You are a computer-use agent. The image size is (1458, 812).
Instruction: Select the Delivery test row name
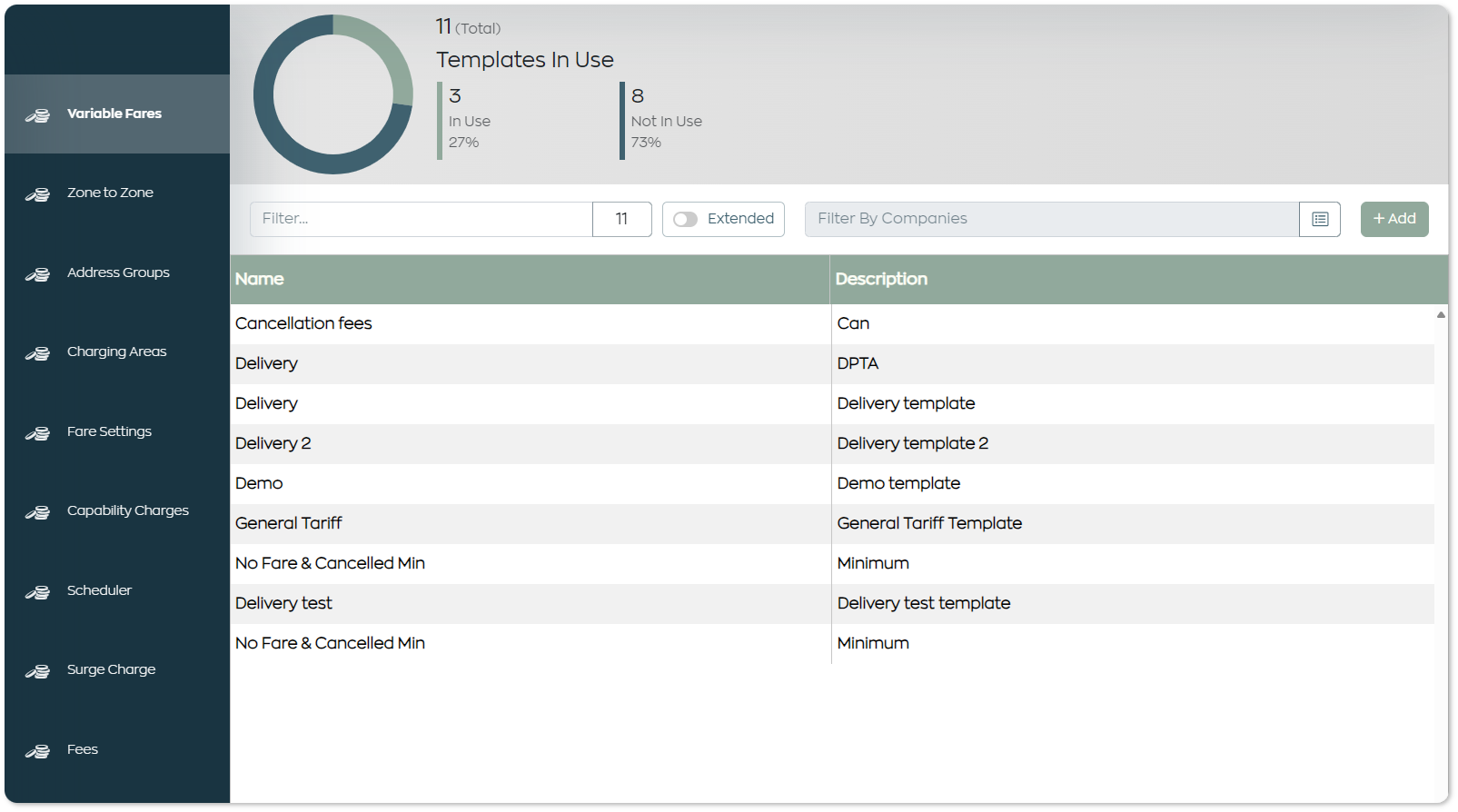[283, 603]
